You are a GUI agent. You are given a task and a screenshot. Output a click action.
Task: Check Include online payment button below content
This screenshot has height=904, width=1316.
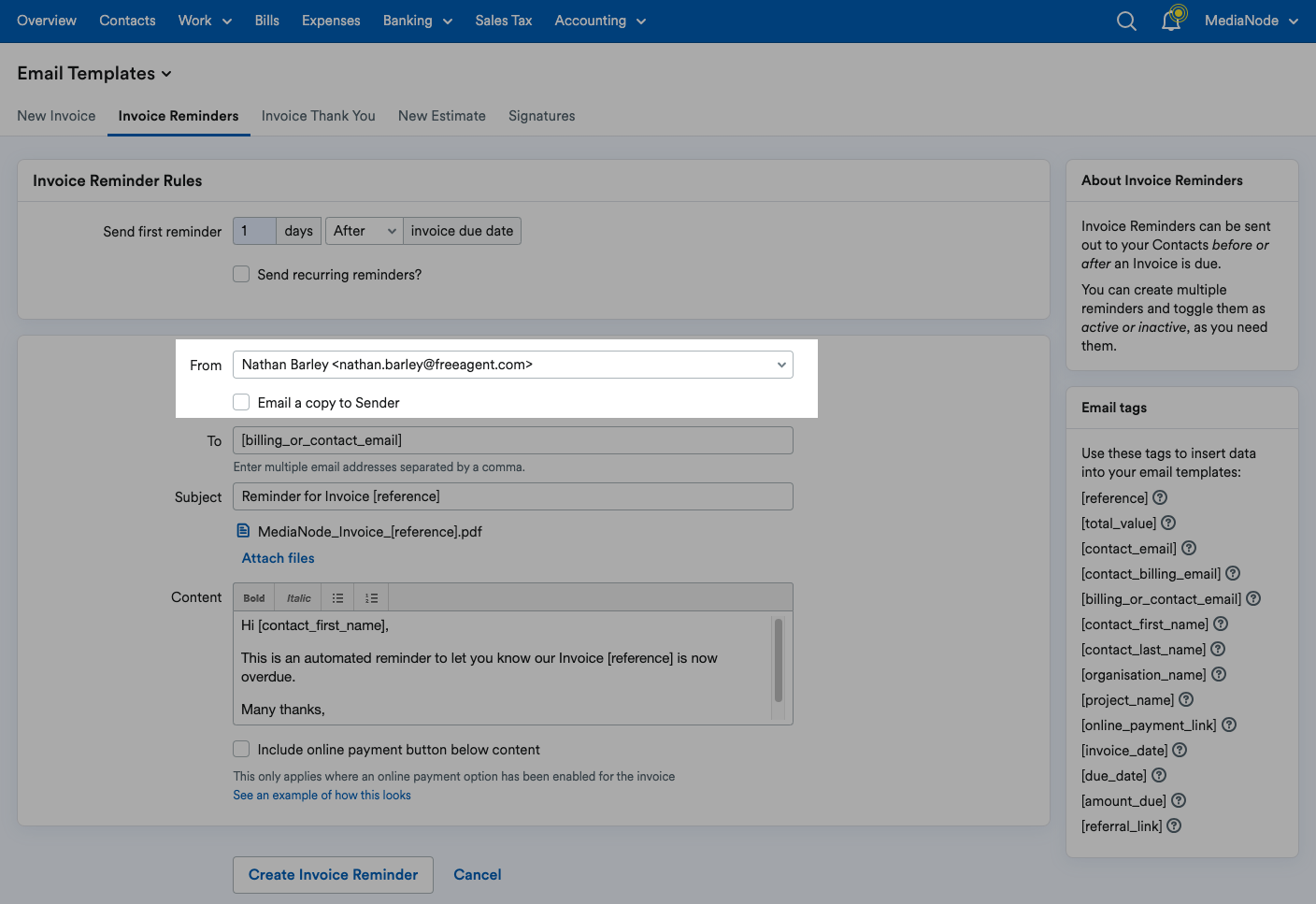(241, 749)
